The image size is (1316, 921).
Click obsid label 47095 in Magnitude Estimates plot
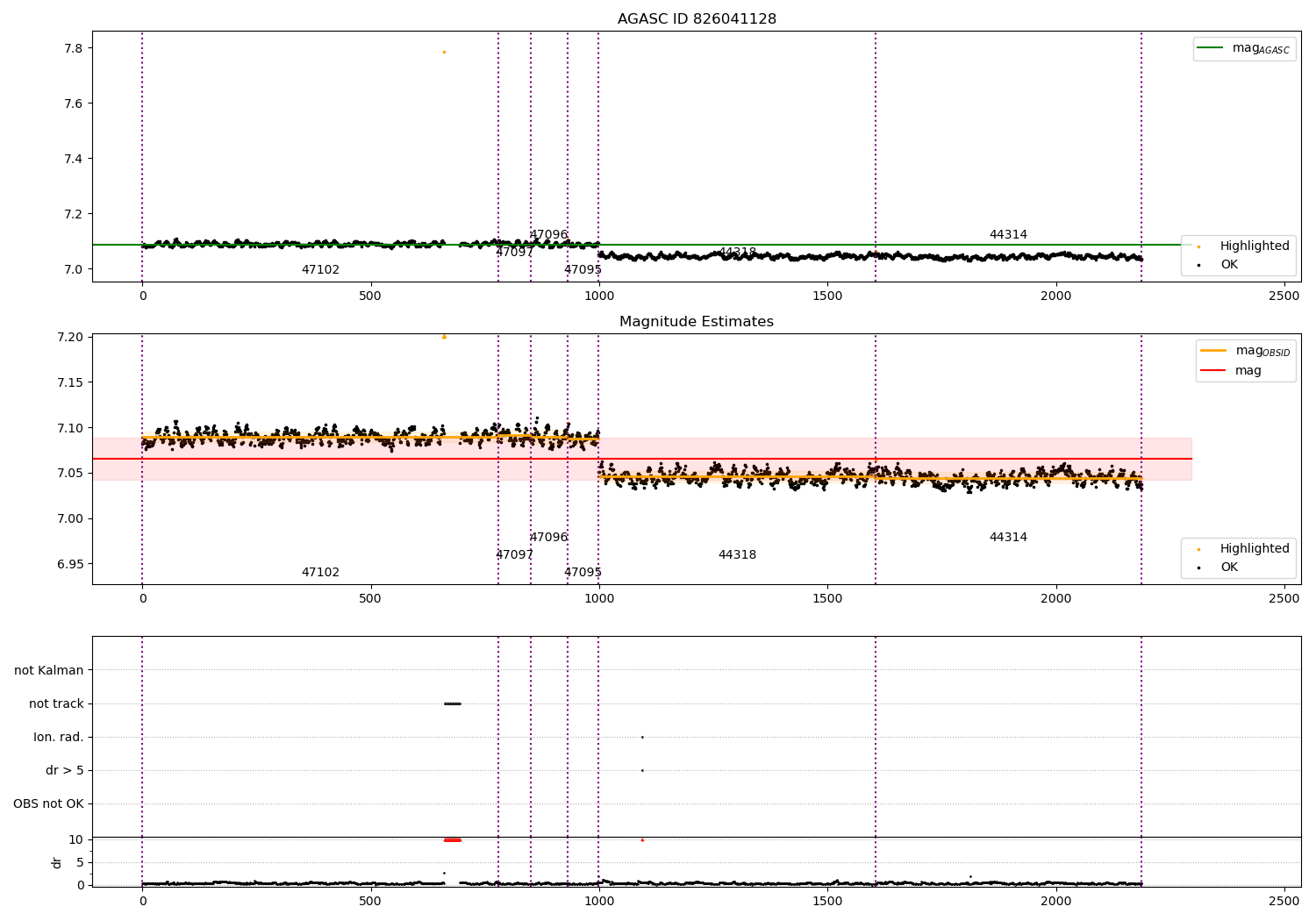coord(583,572)
